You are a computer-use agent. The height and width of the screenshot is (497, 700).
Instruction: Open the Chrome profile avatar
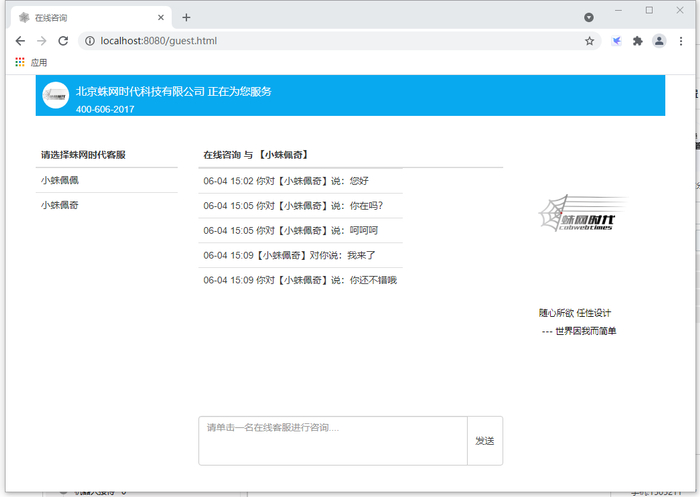[x=659, y=41]
